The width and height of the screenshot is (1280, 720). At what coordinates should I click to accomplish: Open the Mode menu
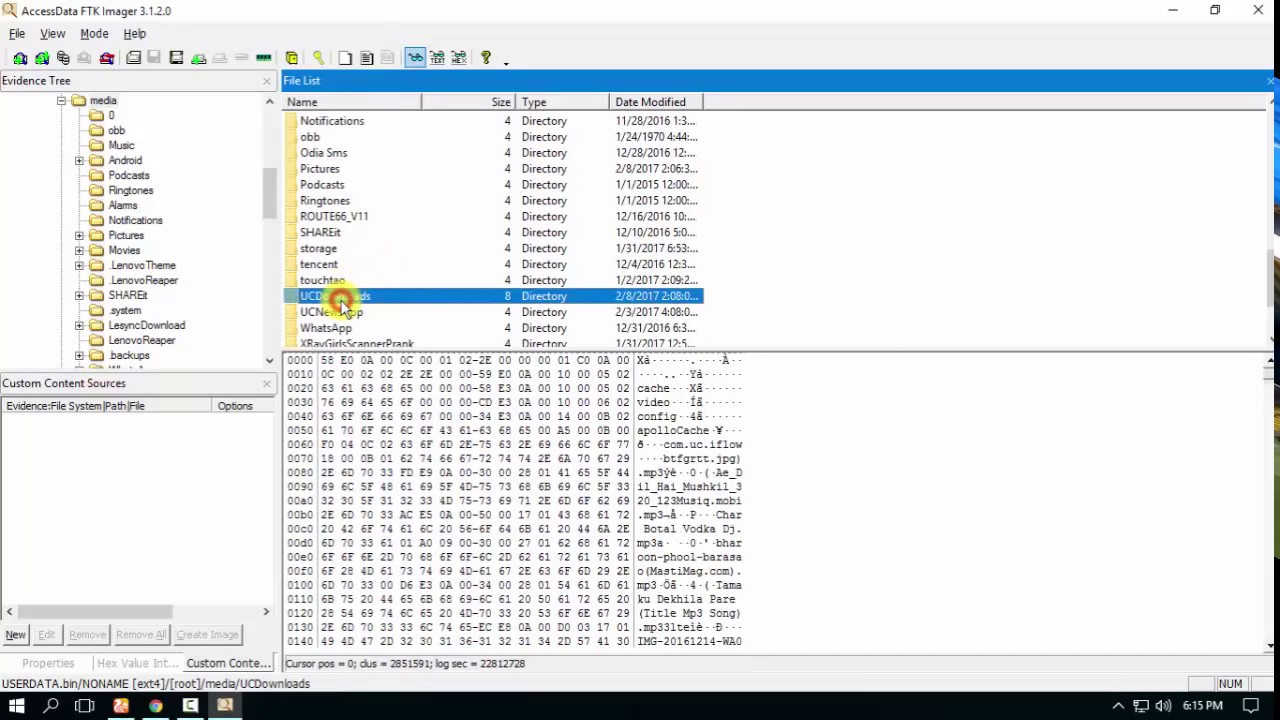(94, 34)
